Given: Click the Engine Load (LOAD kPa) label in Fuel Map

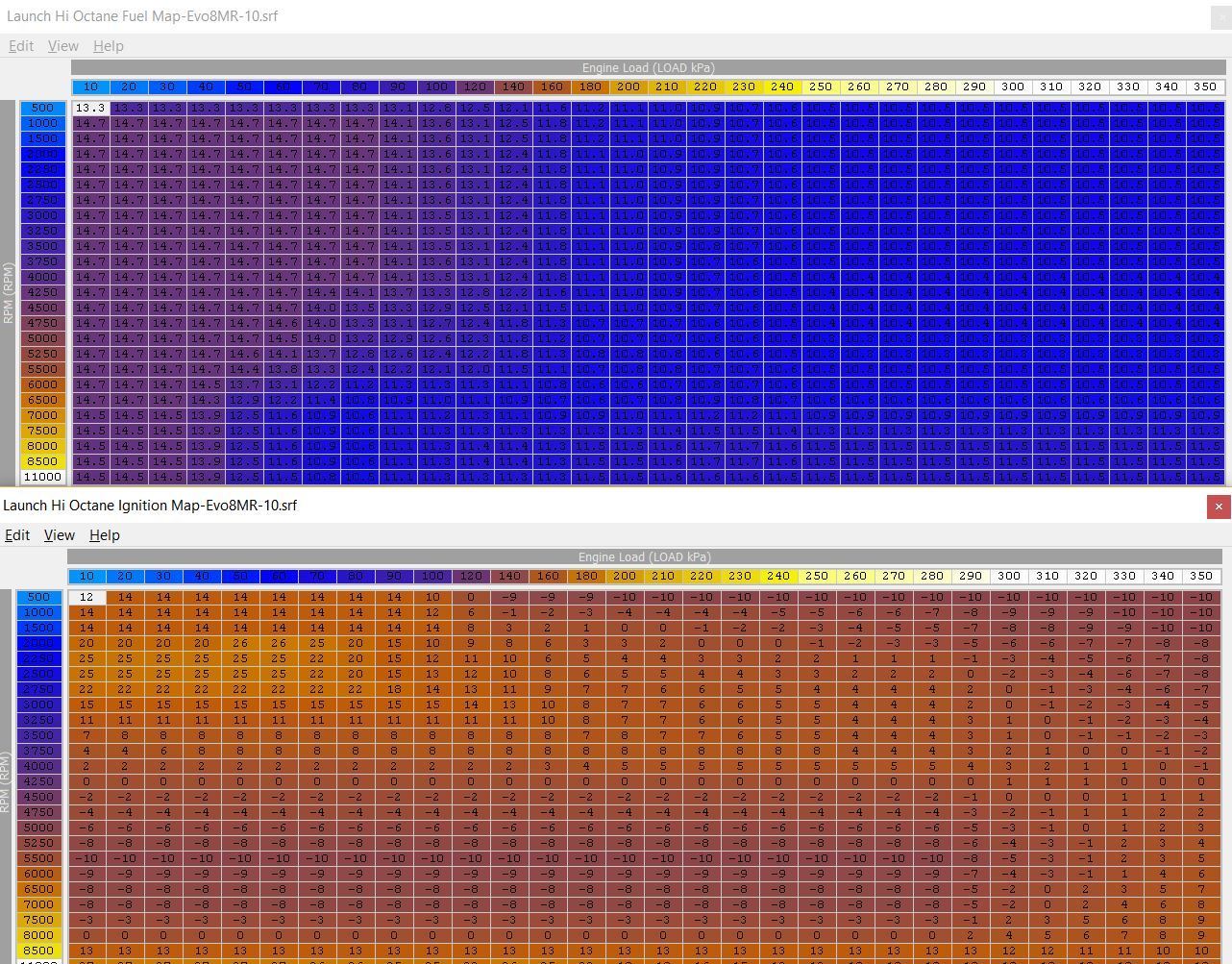Looking at the screenshot, I should [x=648, y=68].
